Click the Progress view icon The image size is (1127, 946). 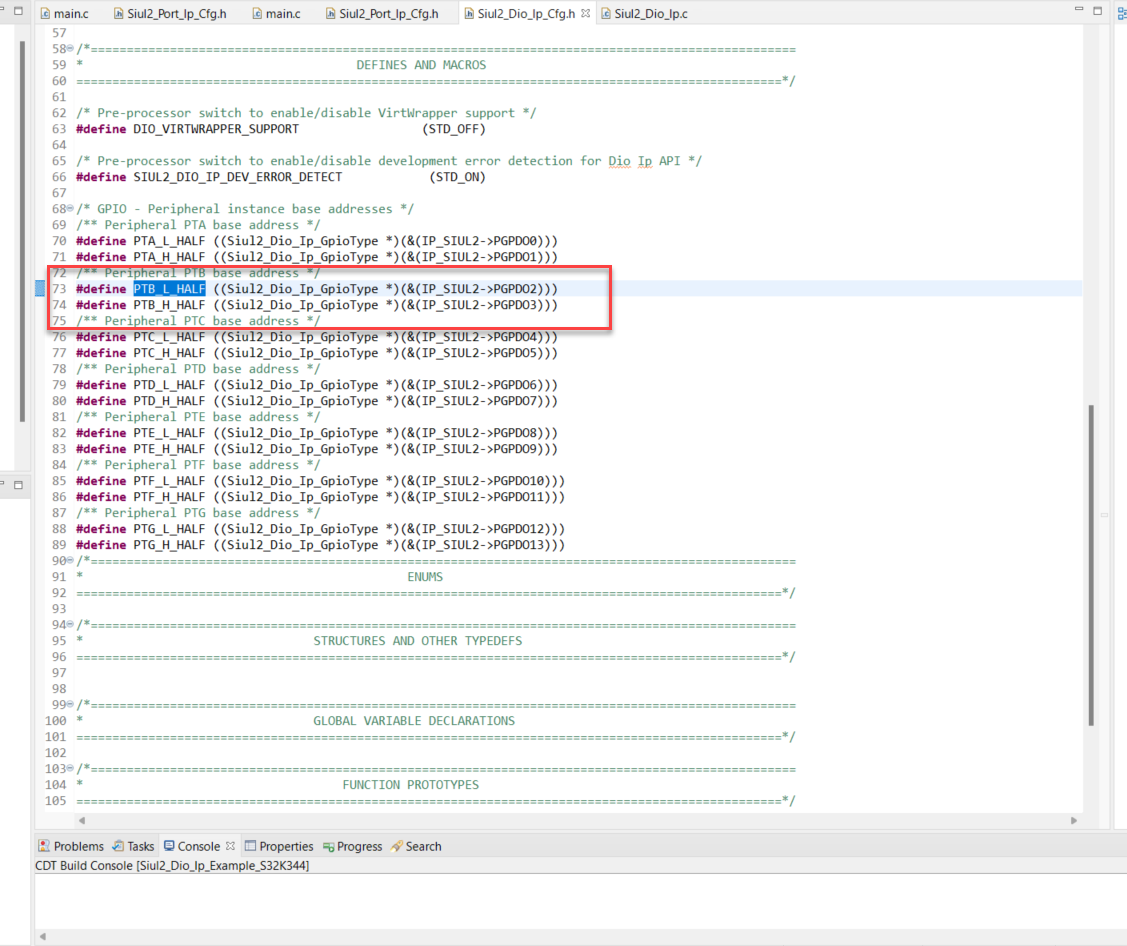[x=328, y=847]
